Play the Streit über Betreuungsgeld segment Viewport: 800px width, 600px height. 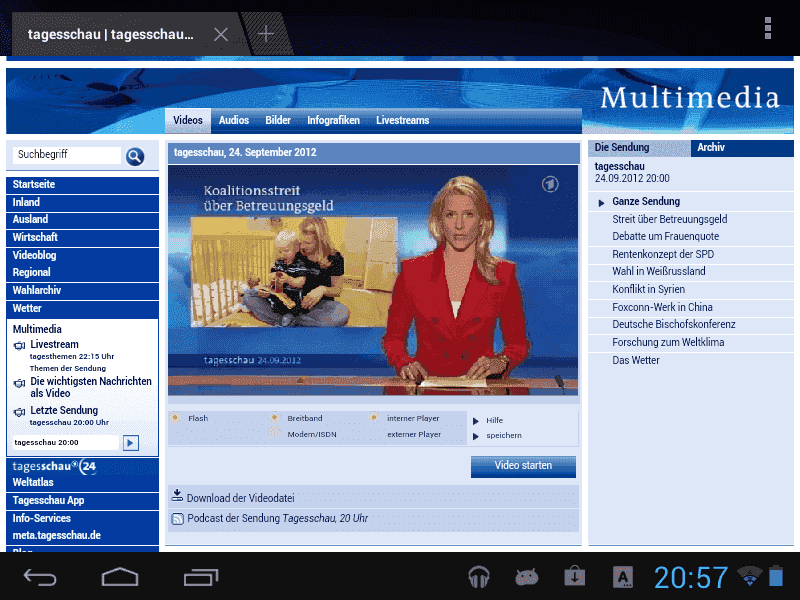(669, 219)
